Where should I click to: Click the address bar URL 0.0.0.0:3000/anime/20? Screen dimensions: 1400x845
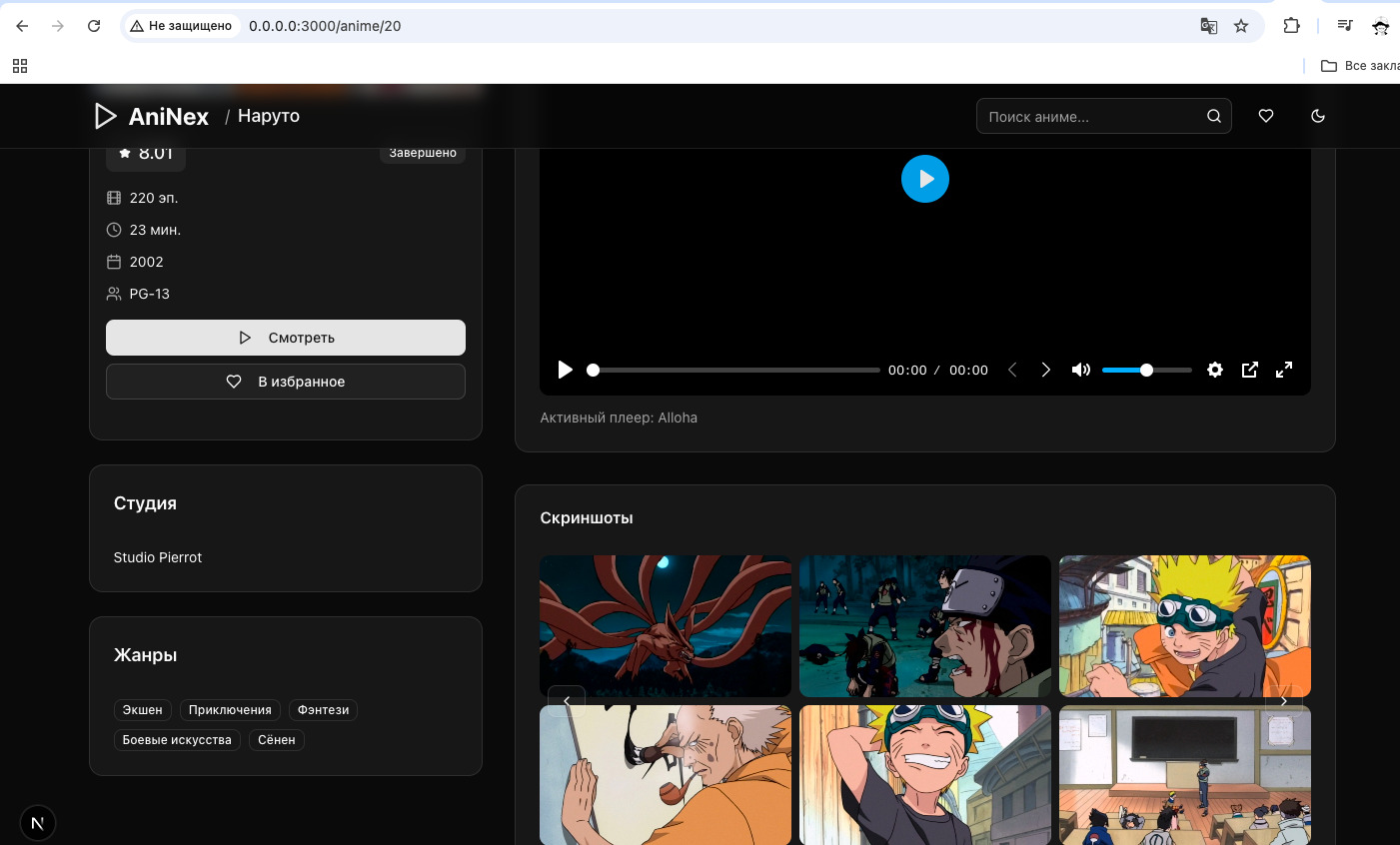pyautogui.click(x=325, y=26)
